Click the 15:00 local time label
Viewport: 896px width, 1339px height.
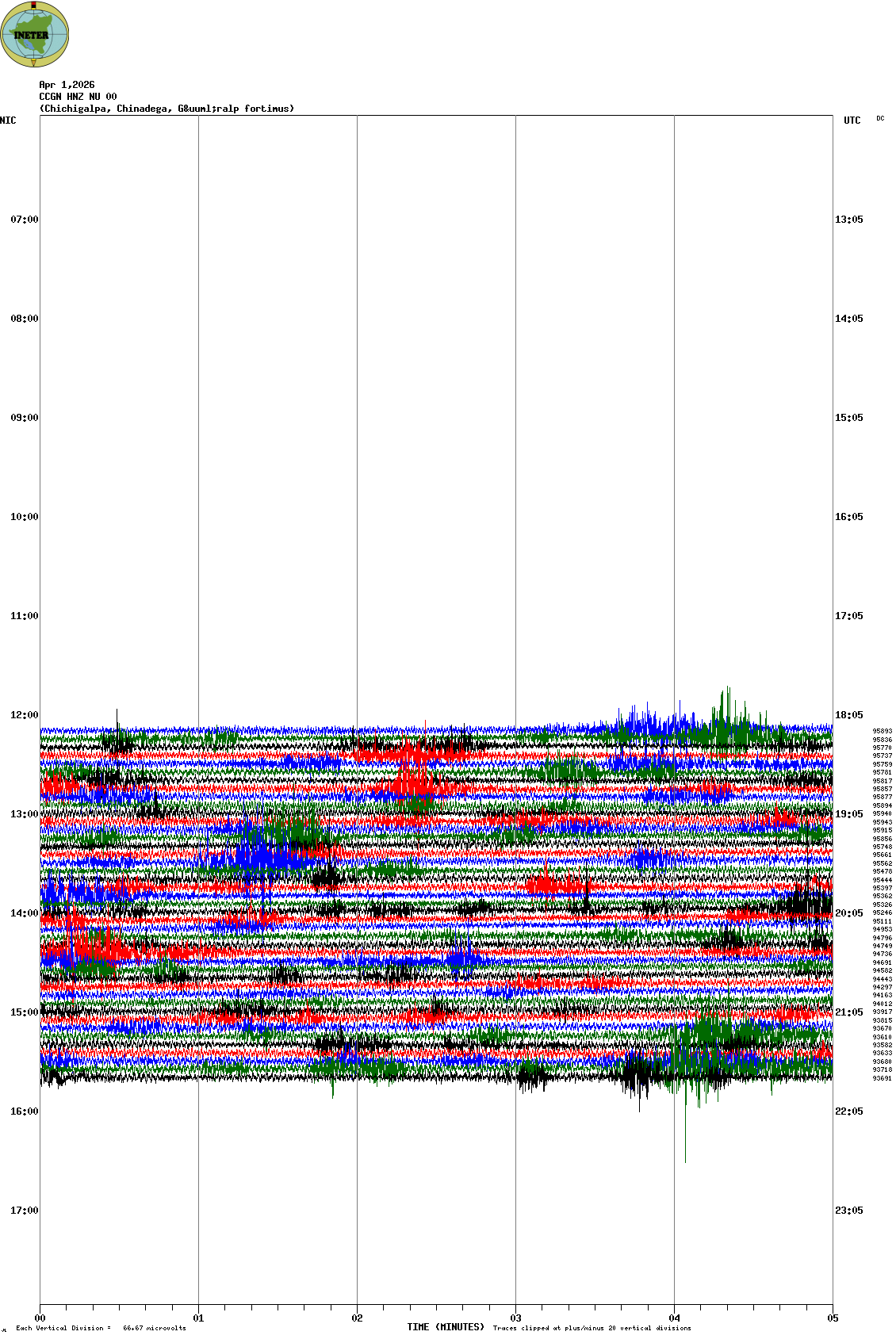24,1012
